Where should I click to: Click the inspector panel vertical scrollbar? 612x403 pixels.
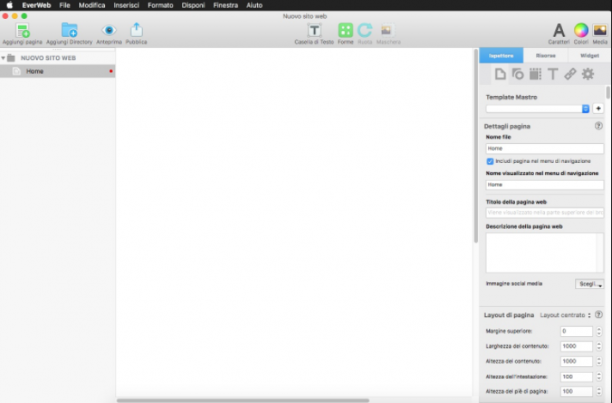[608, 92]
